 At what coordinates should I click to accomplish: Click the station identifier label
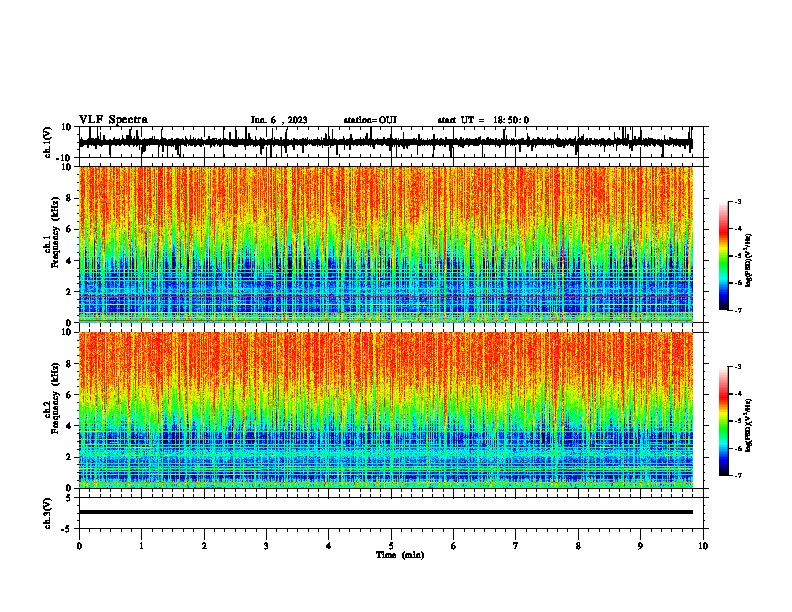pos(370,120)
